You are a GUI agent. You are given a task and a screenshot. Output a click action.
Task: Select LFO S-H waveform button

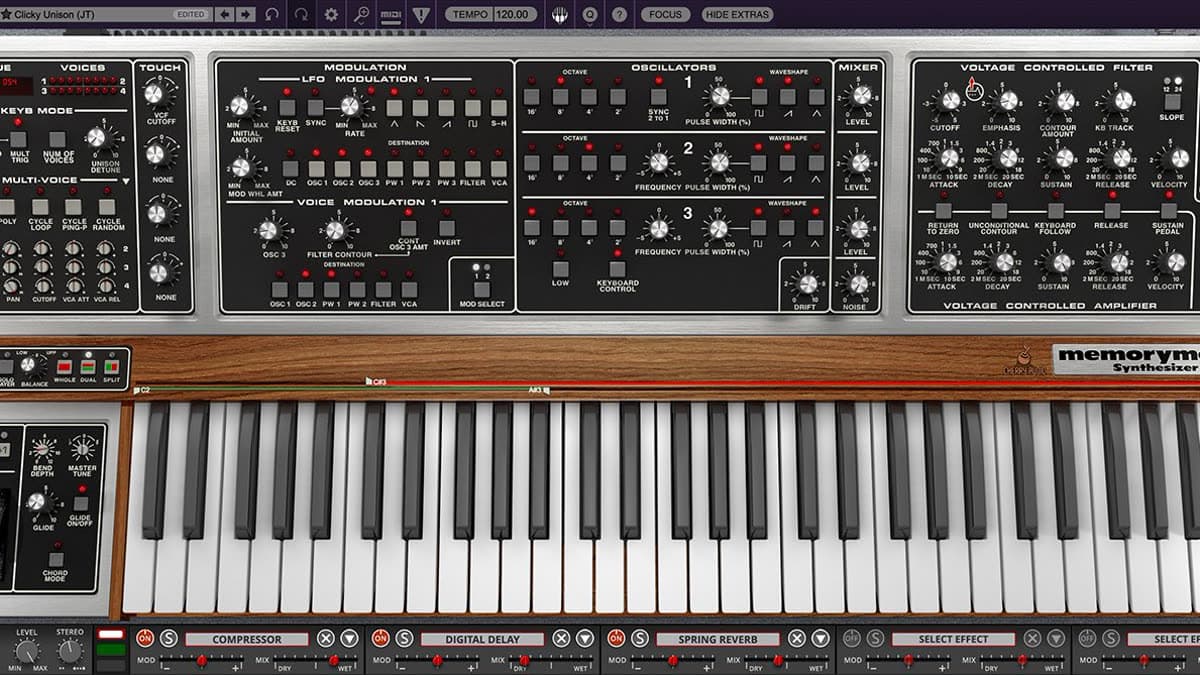pos(498,107)
